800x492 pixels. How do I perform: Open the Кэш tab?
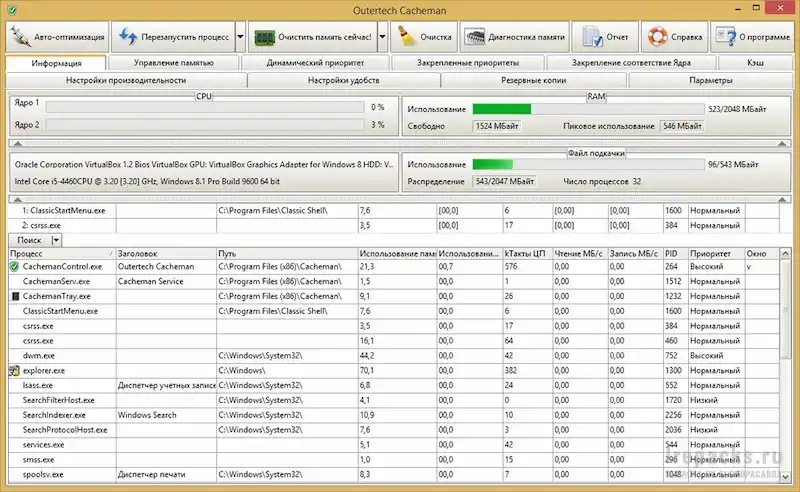click(755, 63)
